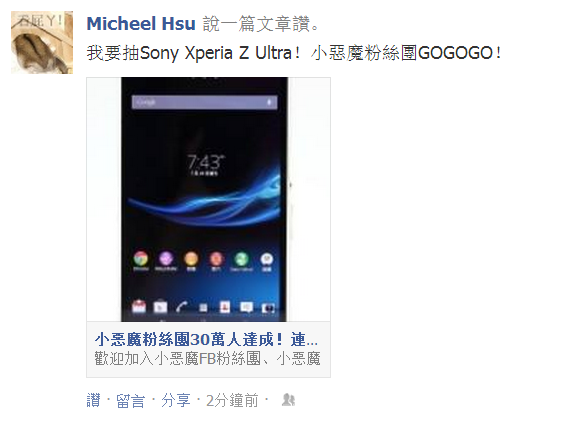The width and height of the screenshot is (586, 422).
Task: Open Micheel Hsu's profile link
Action: coord(141,24)
